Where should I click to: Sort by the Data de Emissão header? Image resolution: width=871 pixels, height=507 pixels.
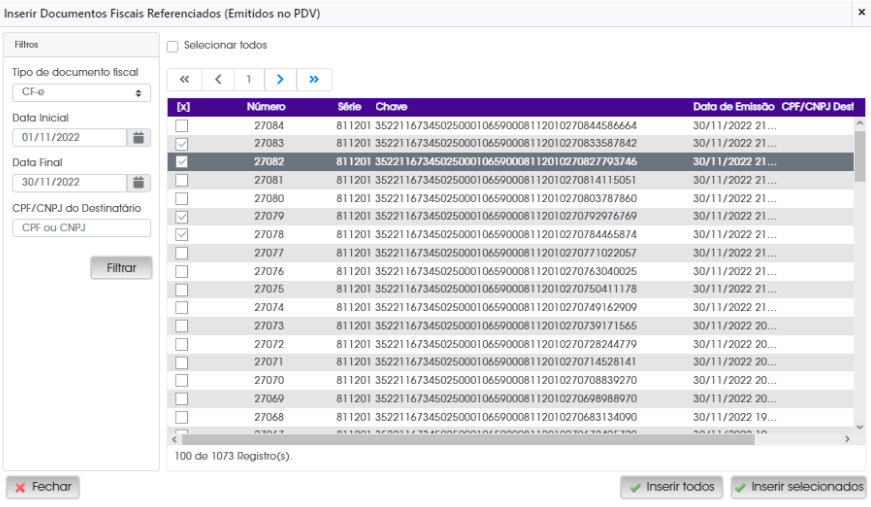(x=733, y=107)
